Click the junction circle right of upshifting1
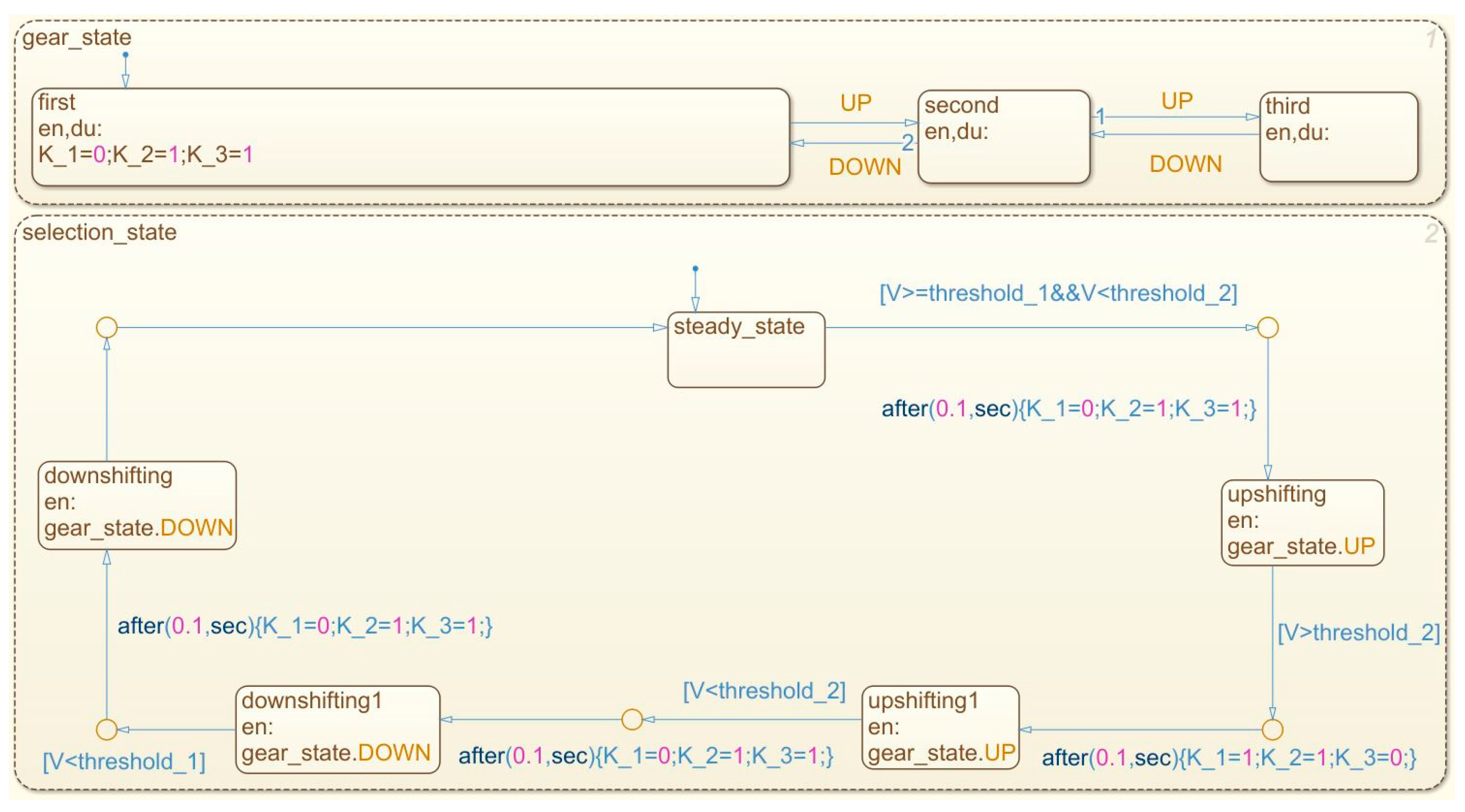The width and height of the screenshot is (1465, 812). pyautogui.click(x=1272, y=729)
